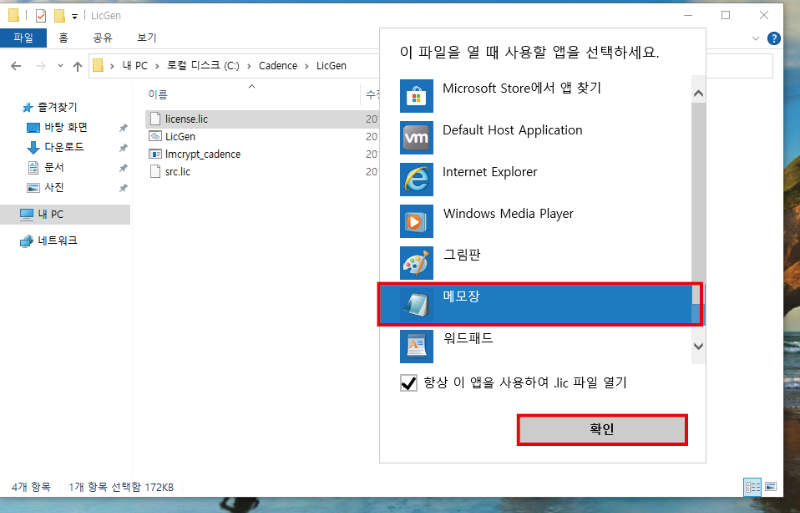This screenshot has height=513, width=800.
Task: Choose the 그림판 paint icon
Action: [x=416, y=263]
